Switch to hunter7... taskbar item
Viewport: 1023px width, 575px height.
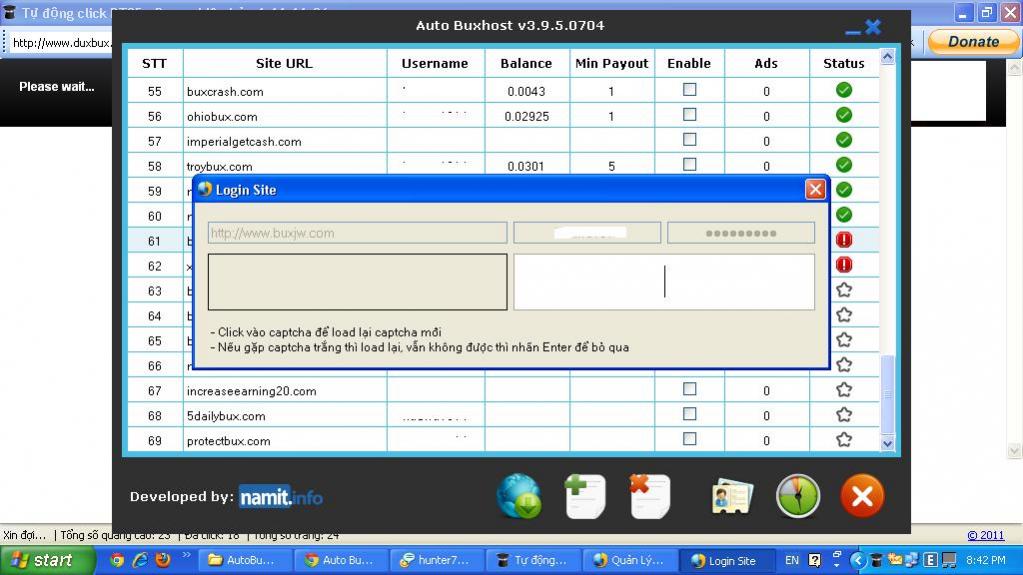pos(436,560)
